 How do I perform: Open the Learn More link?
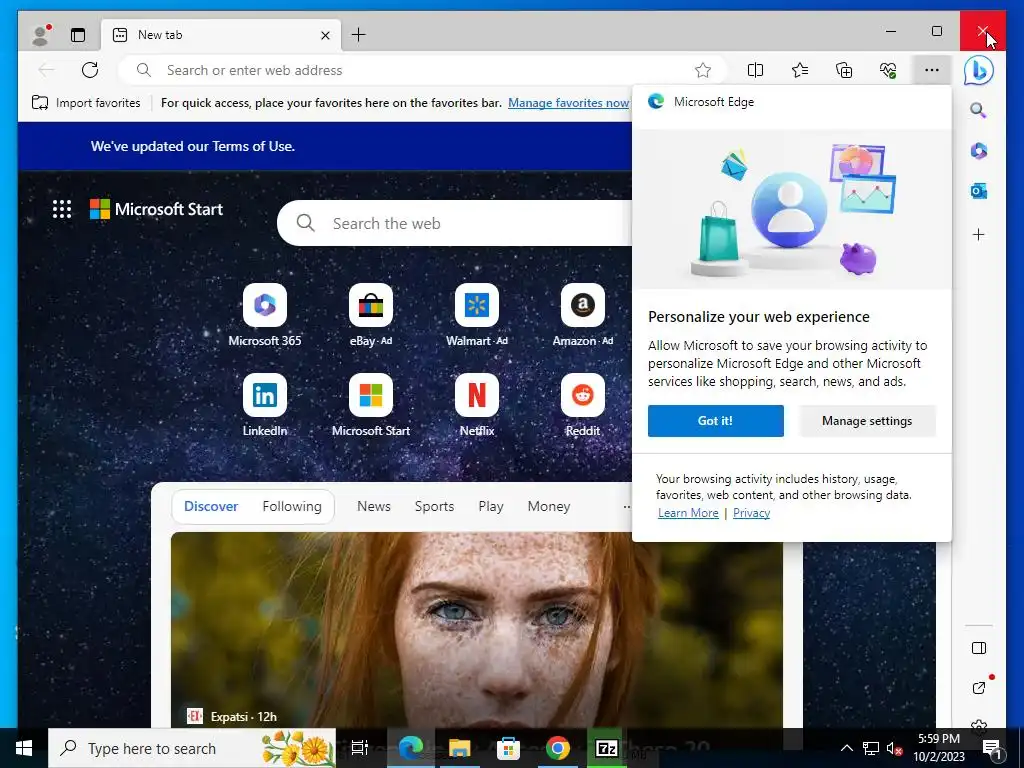(x=688, y=513)
